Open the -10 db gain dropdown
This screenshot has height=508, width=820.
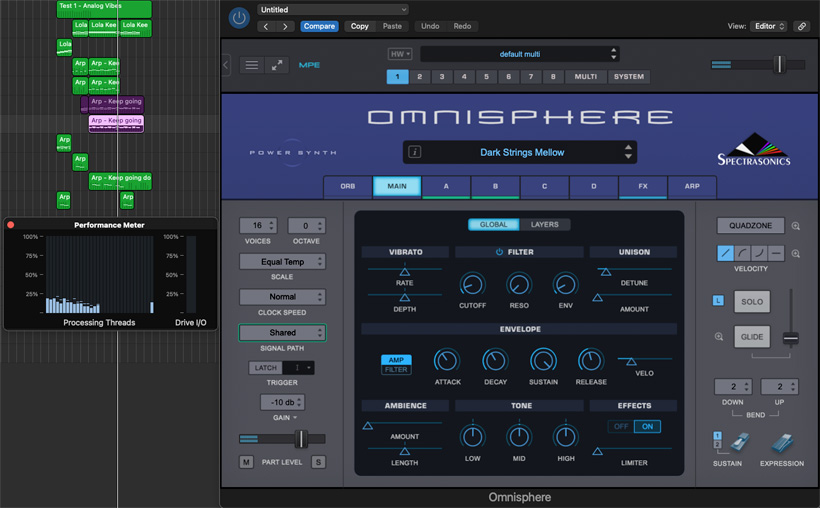[x=282, y=402]
